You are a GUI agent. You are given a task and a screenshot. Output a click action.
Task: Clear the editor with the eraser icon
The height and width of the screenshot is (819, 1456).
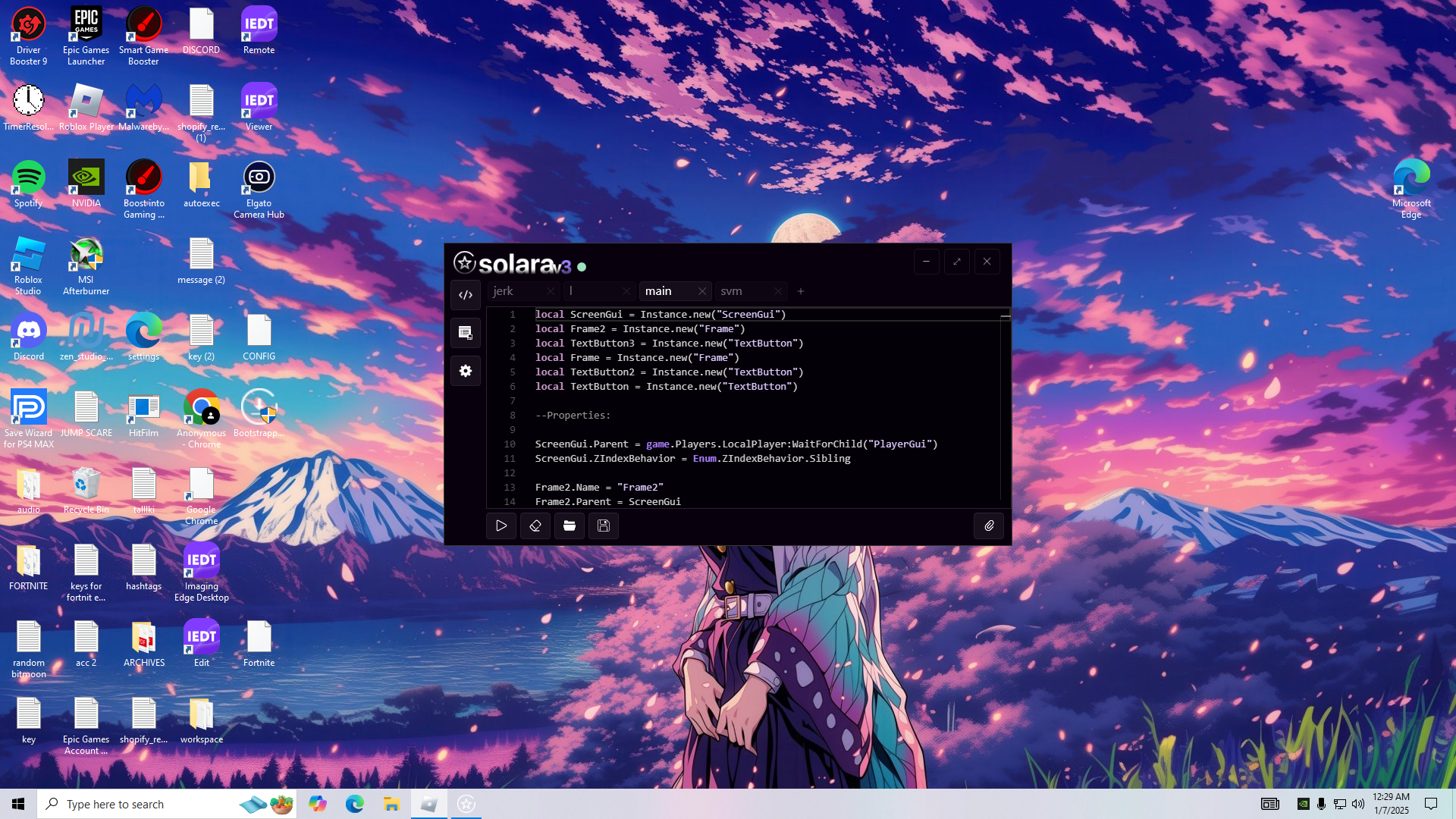(535, 526)
